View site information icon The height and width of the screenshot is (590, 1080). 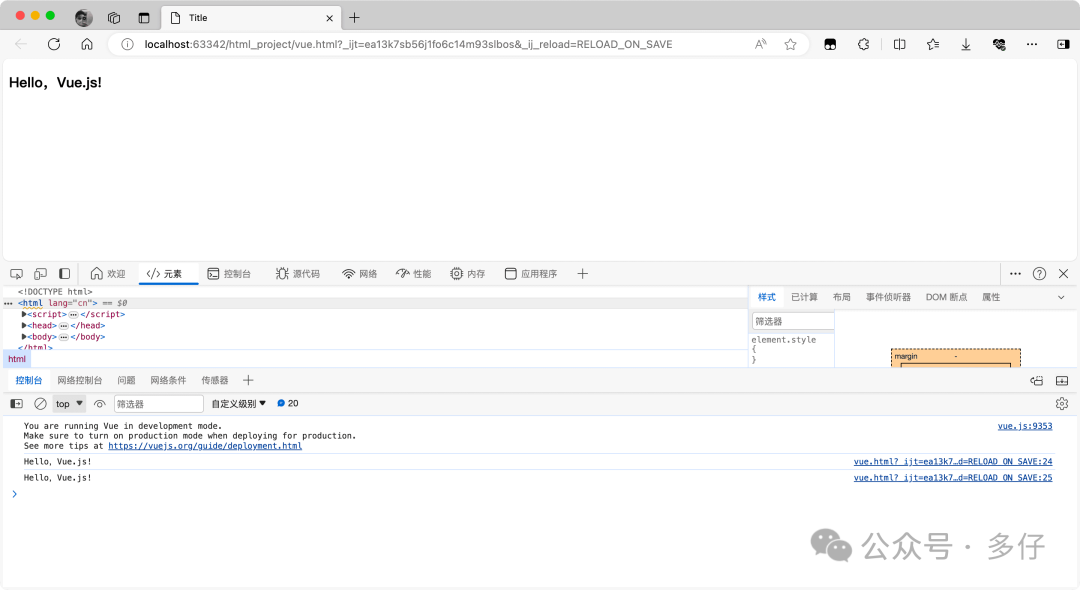pos(127,44)
